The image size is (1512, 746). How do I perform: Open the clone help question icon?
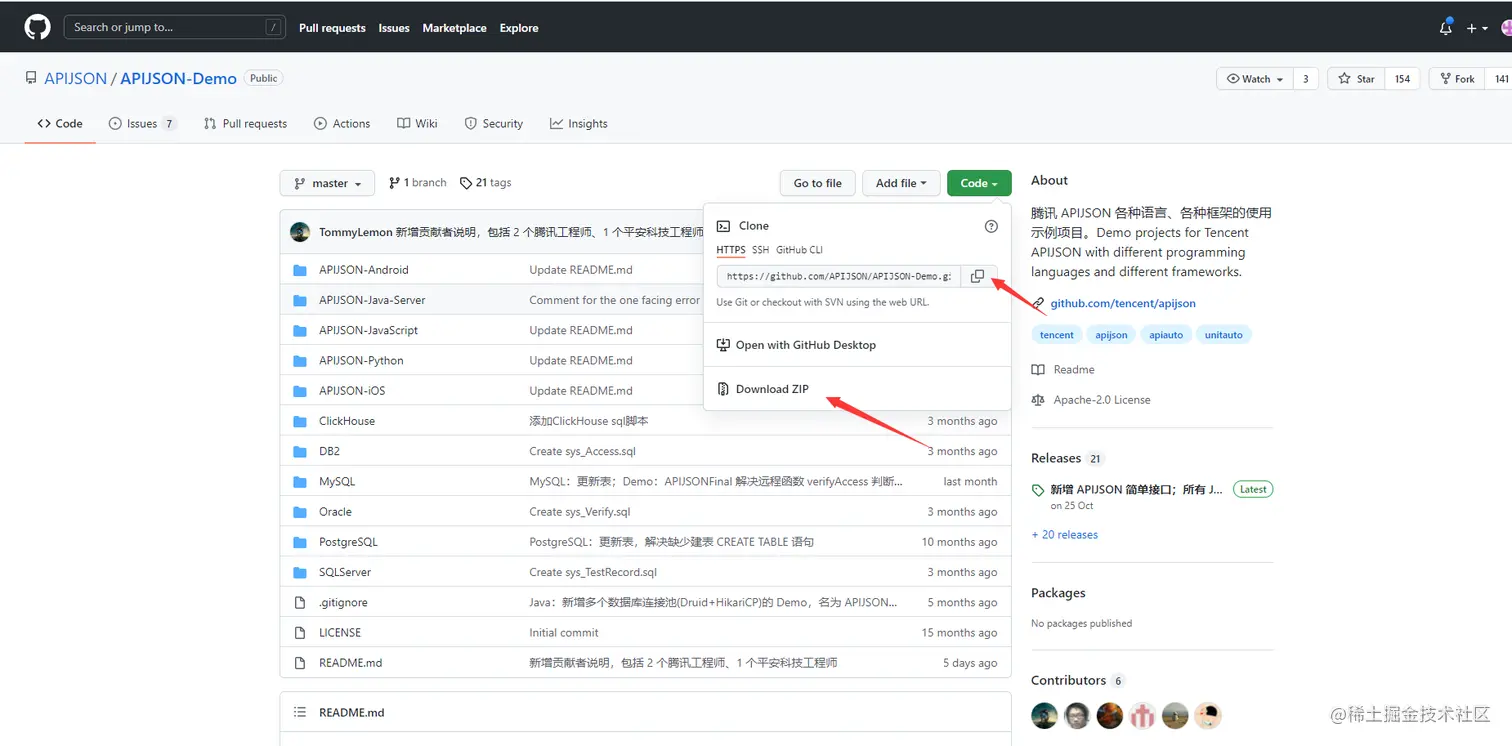click(x=991, y=226)
